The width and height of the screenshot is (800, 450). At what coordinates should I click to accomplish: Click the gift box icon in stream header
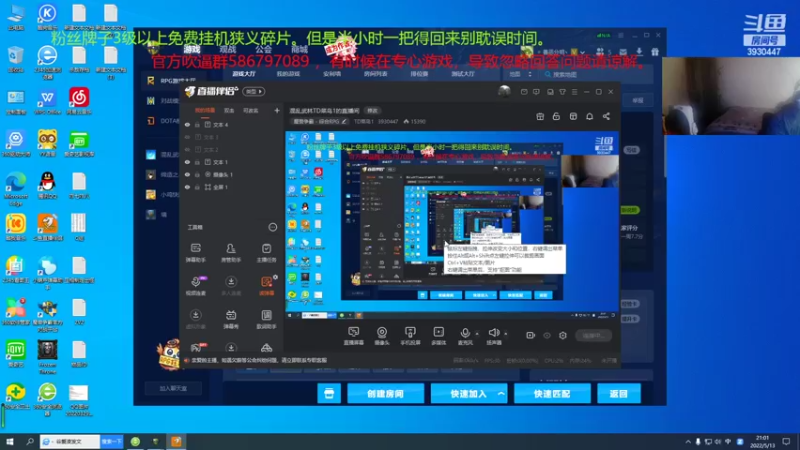540,116
